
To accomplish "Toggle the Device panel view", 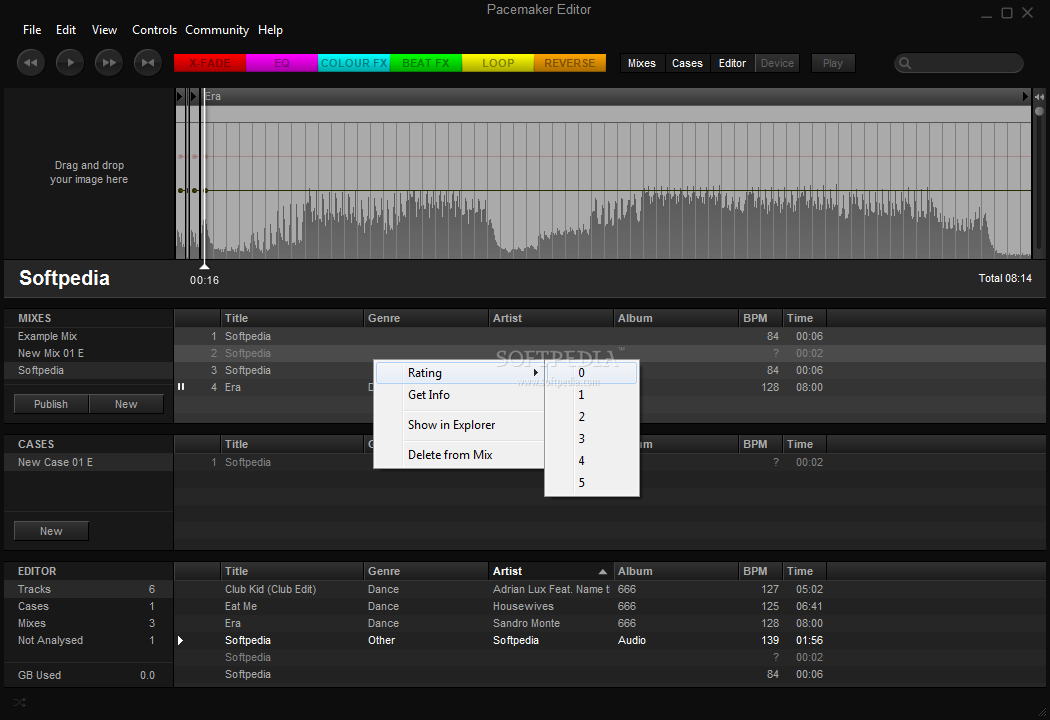I will point(777,63).
